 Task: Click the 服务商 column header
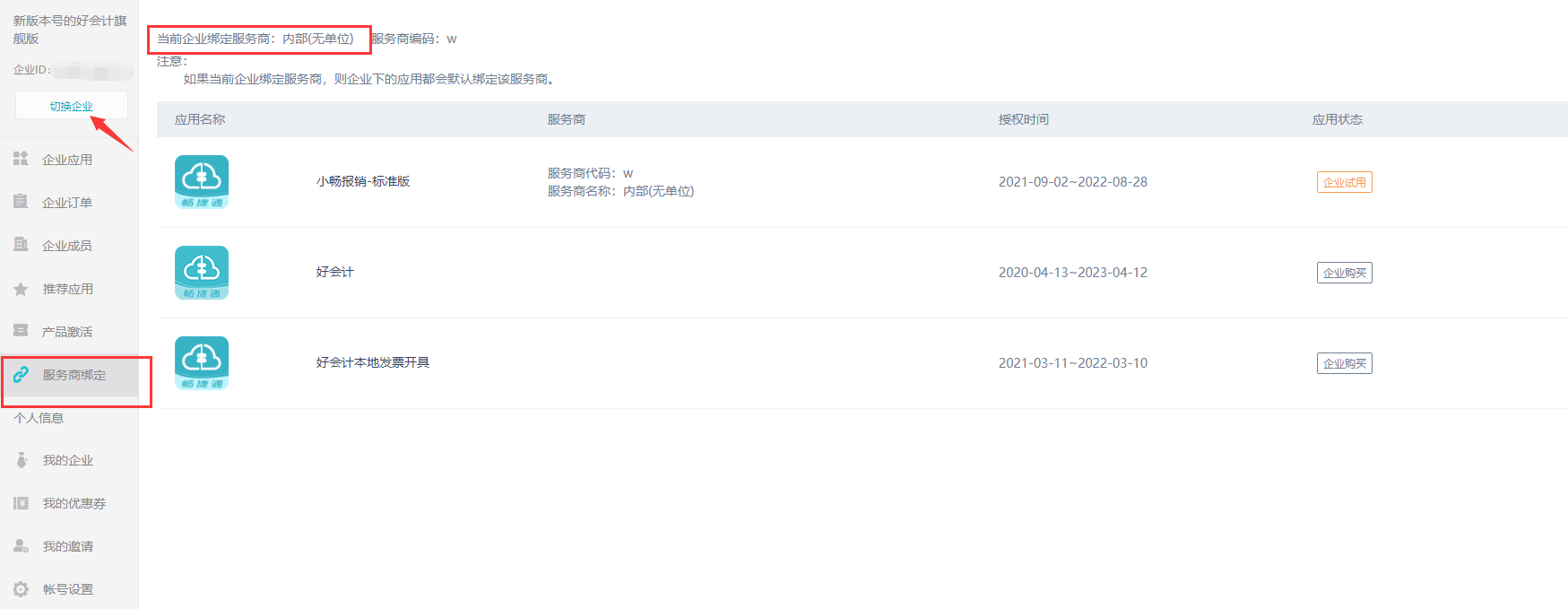click(567, 119)
